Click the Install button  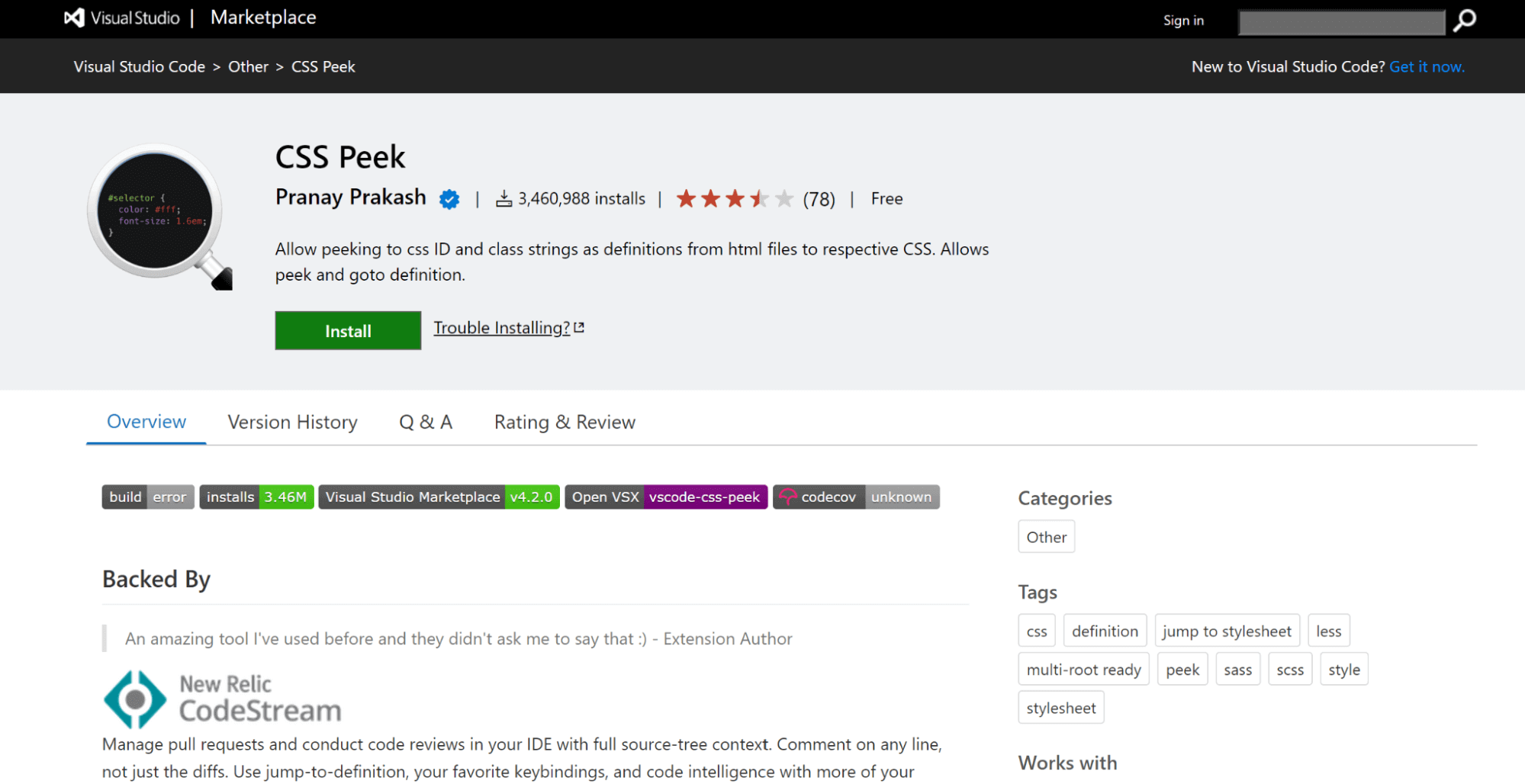click(347, 330)
